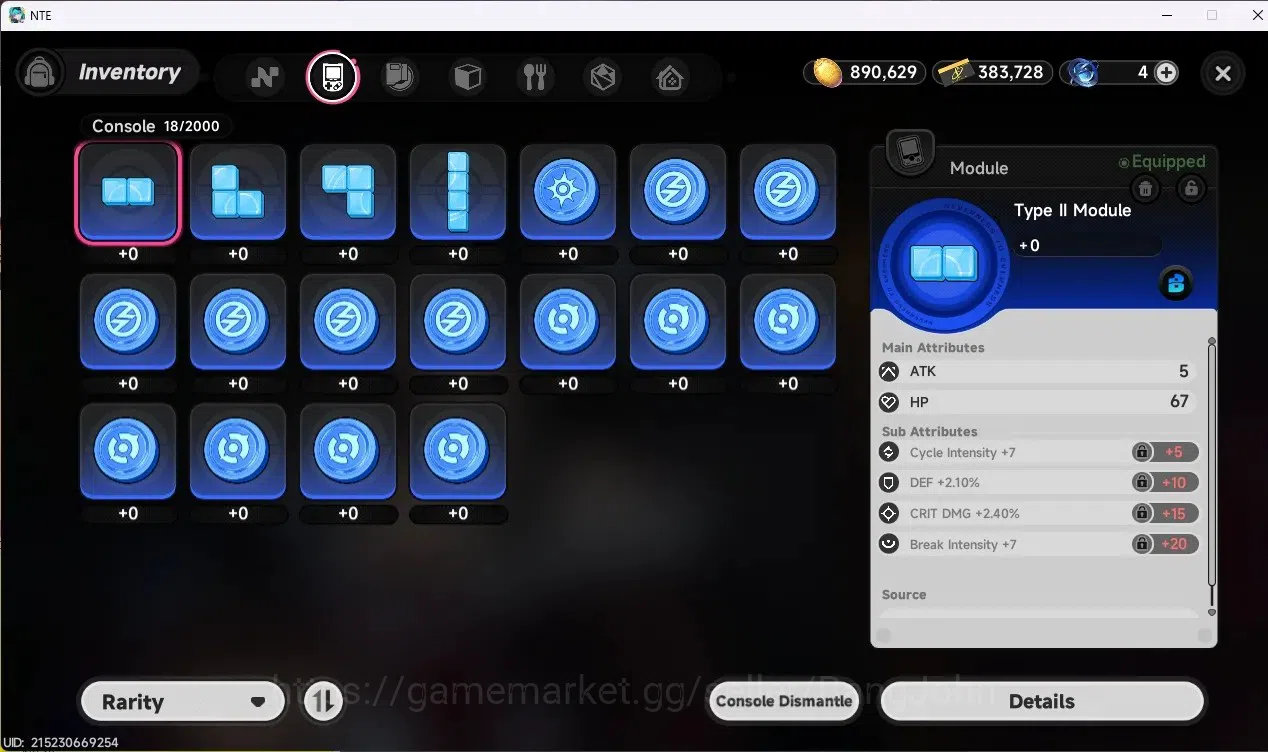Click the Break Intensity attribute icon
The height and width of the screenshot is (752, 1268).
pyautogui.click(x=888, y=545)
